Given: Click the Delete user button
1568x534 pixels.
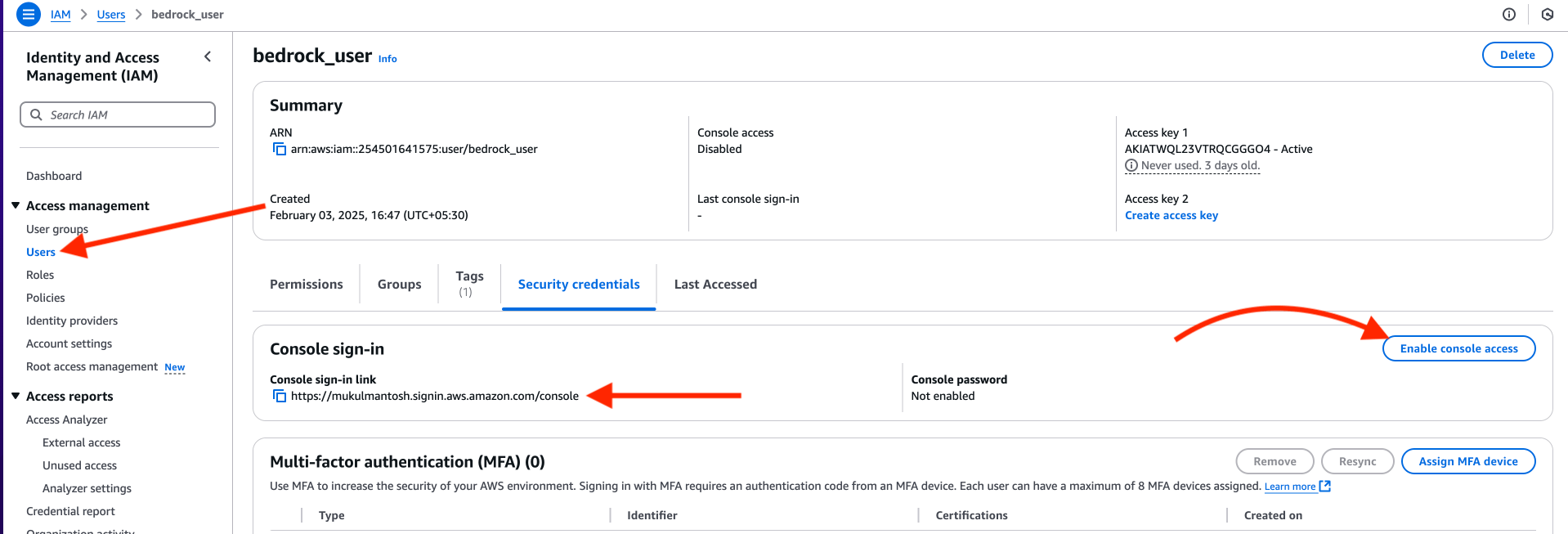Looking at the screenshot, I should point(1516,55).
